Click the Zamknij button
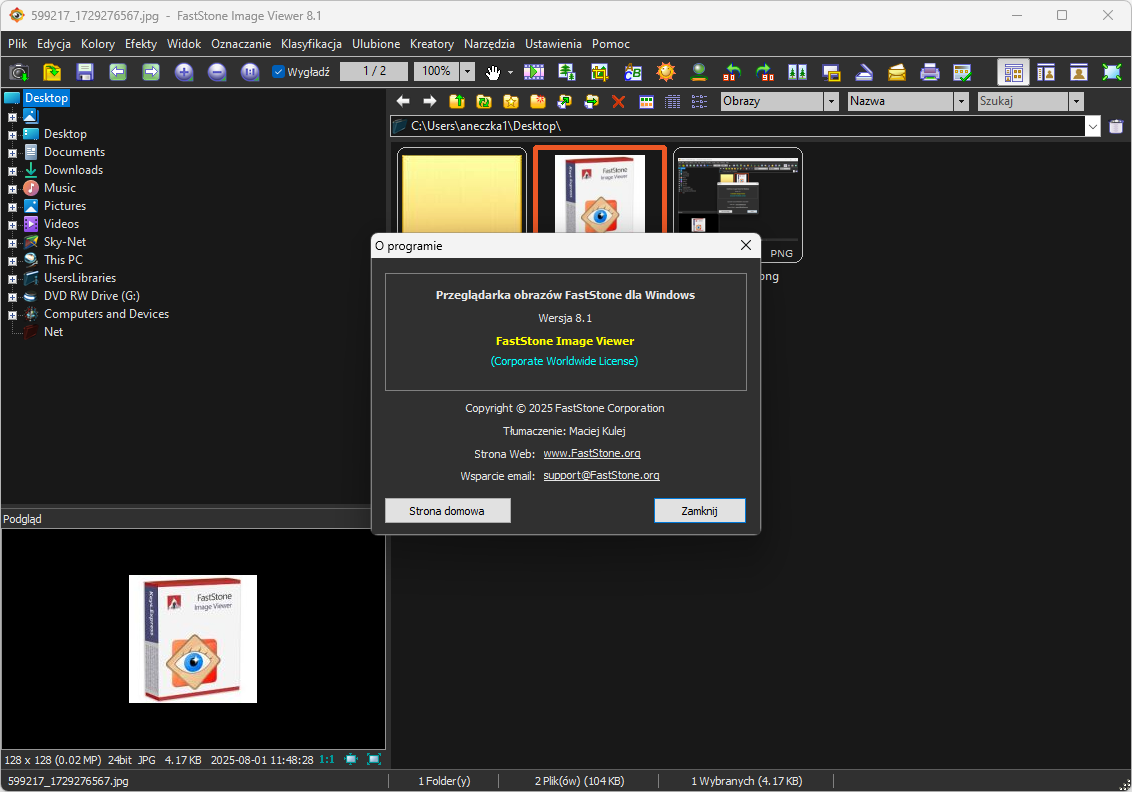Viewport: 1132px width, 792px height. 700,510
